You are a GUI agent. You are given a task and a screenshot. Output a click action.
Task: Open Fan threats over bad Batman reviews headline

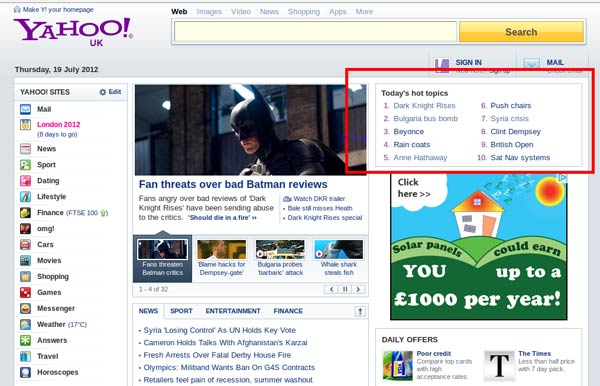point(233,184)
